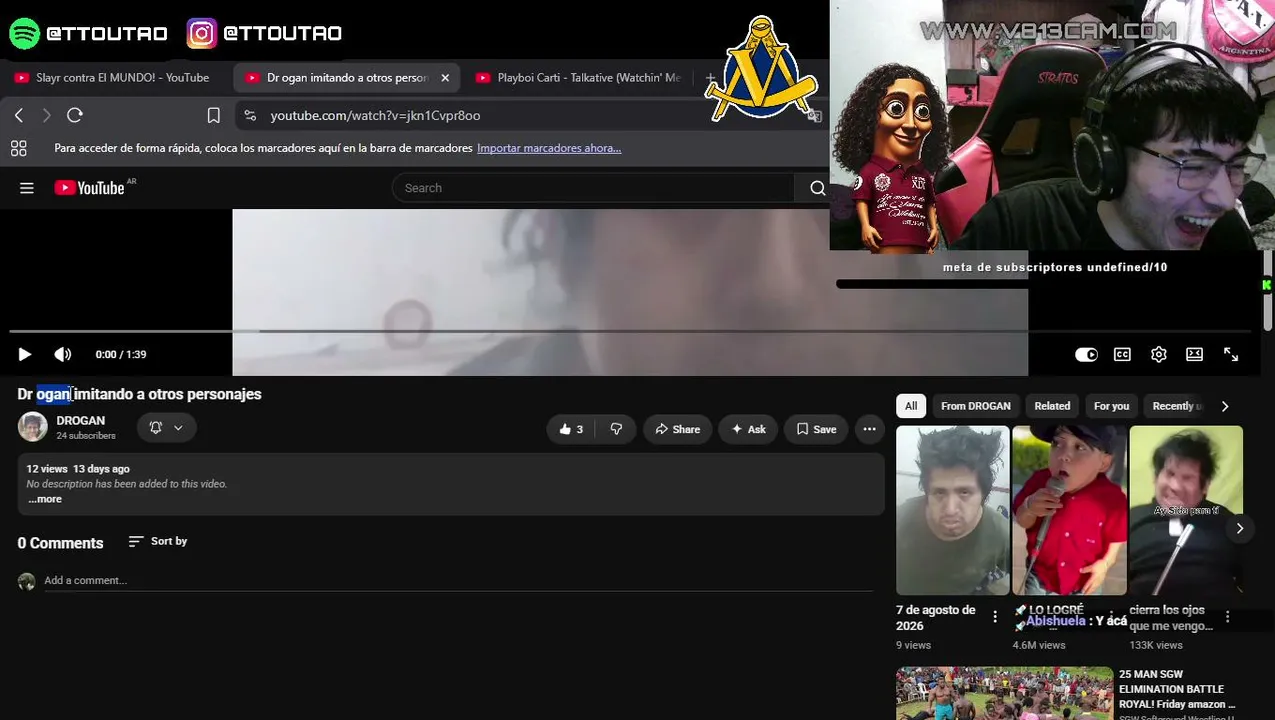
Task: Submit the search with the magnifier icon
Action: [817, 188]
